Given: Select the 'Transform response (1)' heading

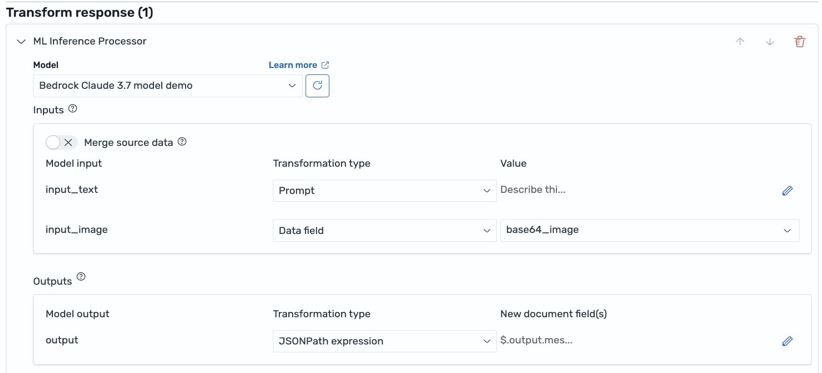Looking at the screenshot, I should pos(79,13).
